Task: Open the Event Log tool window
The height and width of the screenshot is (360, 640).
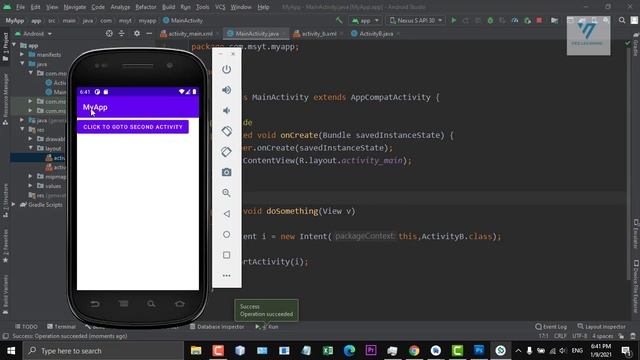Action: coord(551,327)
